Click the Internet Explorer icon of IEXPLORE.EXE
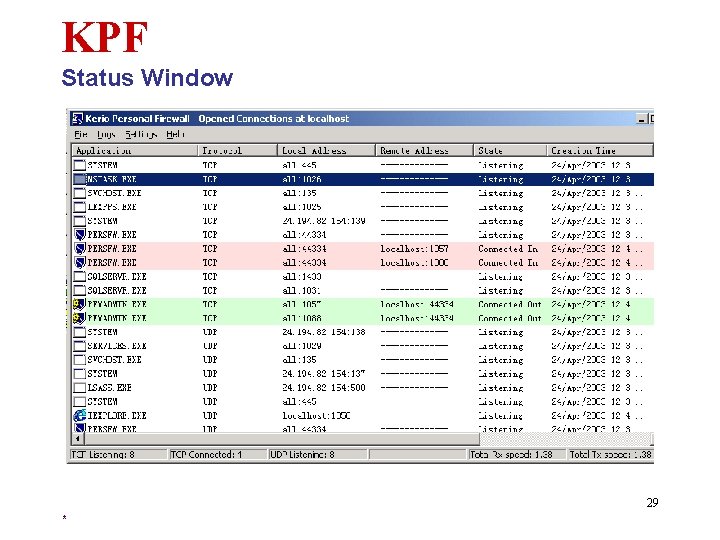Screen dimensions: 720x540 pyautogui.click(x=80, y=416)
